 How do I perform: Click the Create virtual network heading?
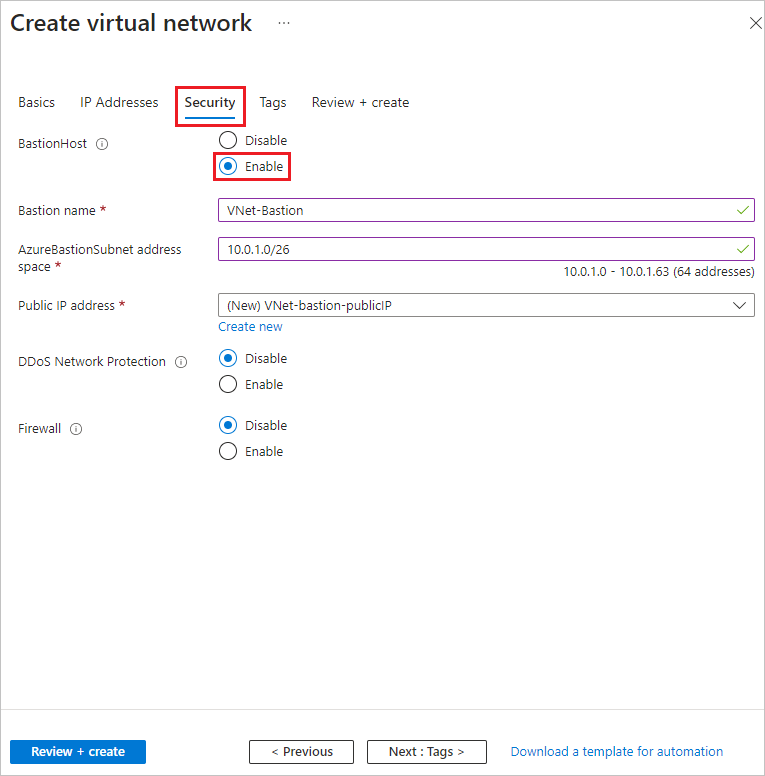point(131,23)
